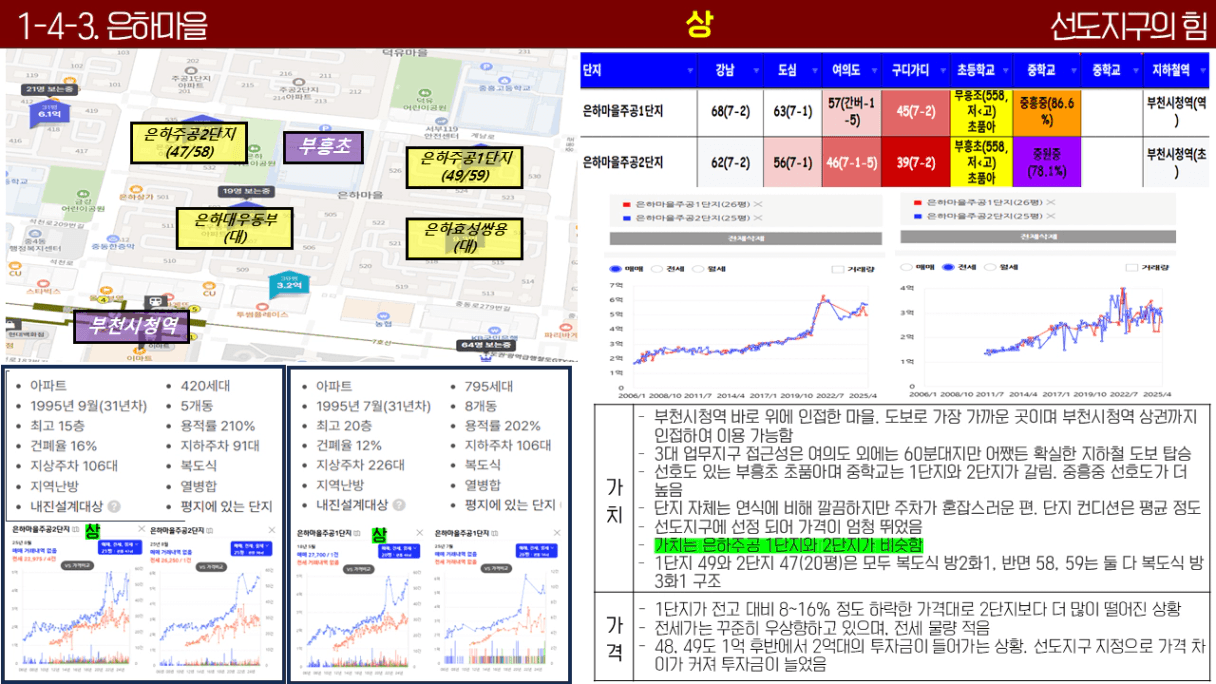Select the 월세 radio on the 7억-scale chart
Screen dimensions: 1216x684
699,268
